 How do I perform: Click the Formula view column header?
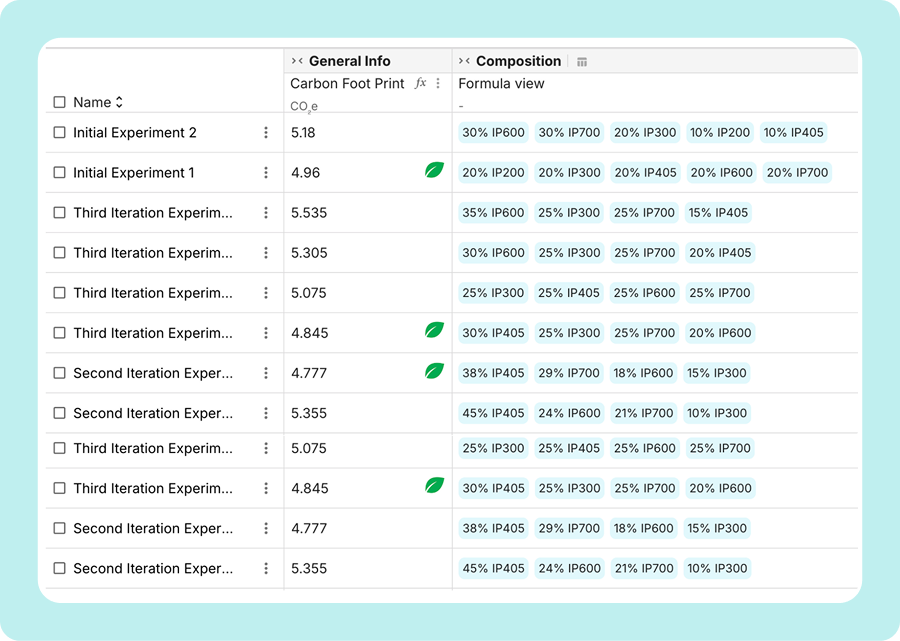pyautogui.click(x=501, y=83)
